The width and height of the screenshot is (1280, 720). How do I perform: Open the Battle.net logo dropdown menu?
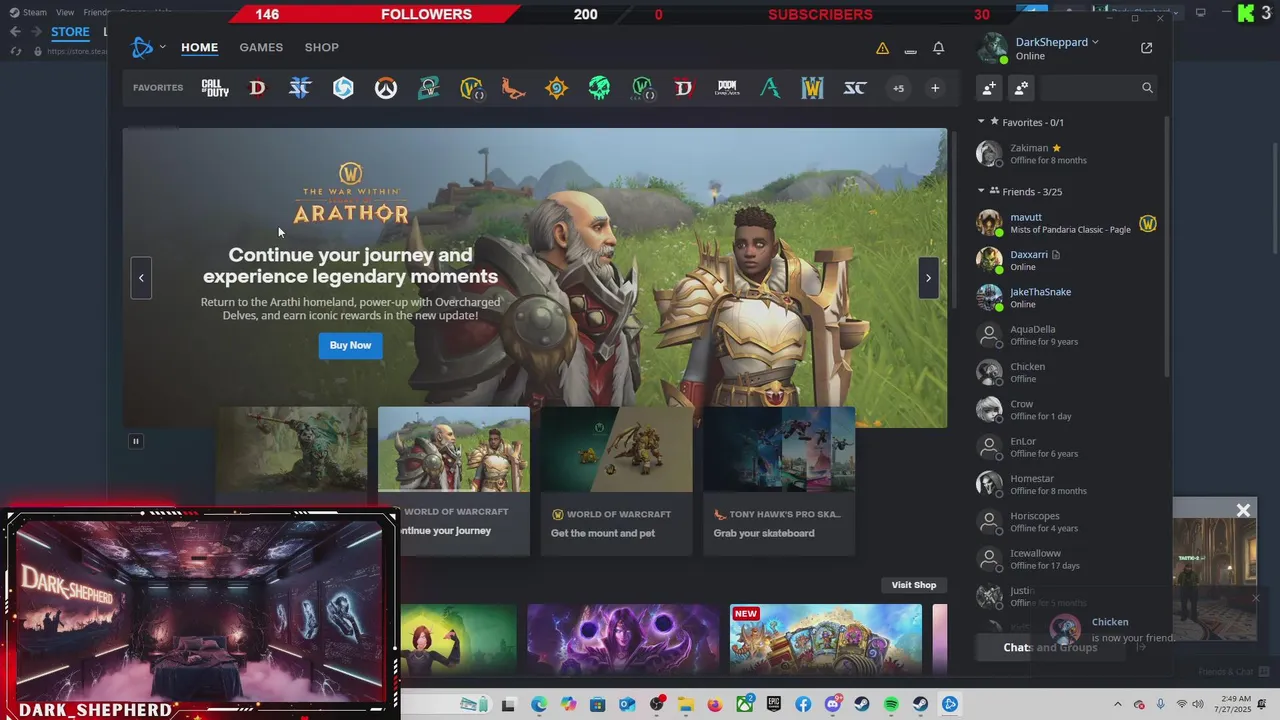pyautogui.click(x=148, y=47)
